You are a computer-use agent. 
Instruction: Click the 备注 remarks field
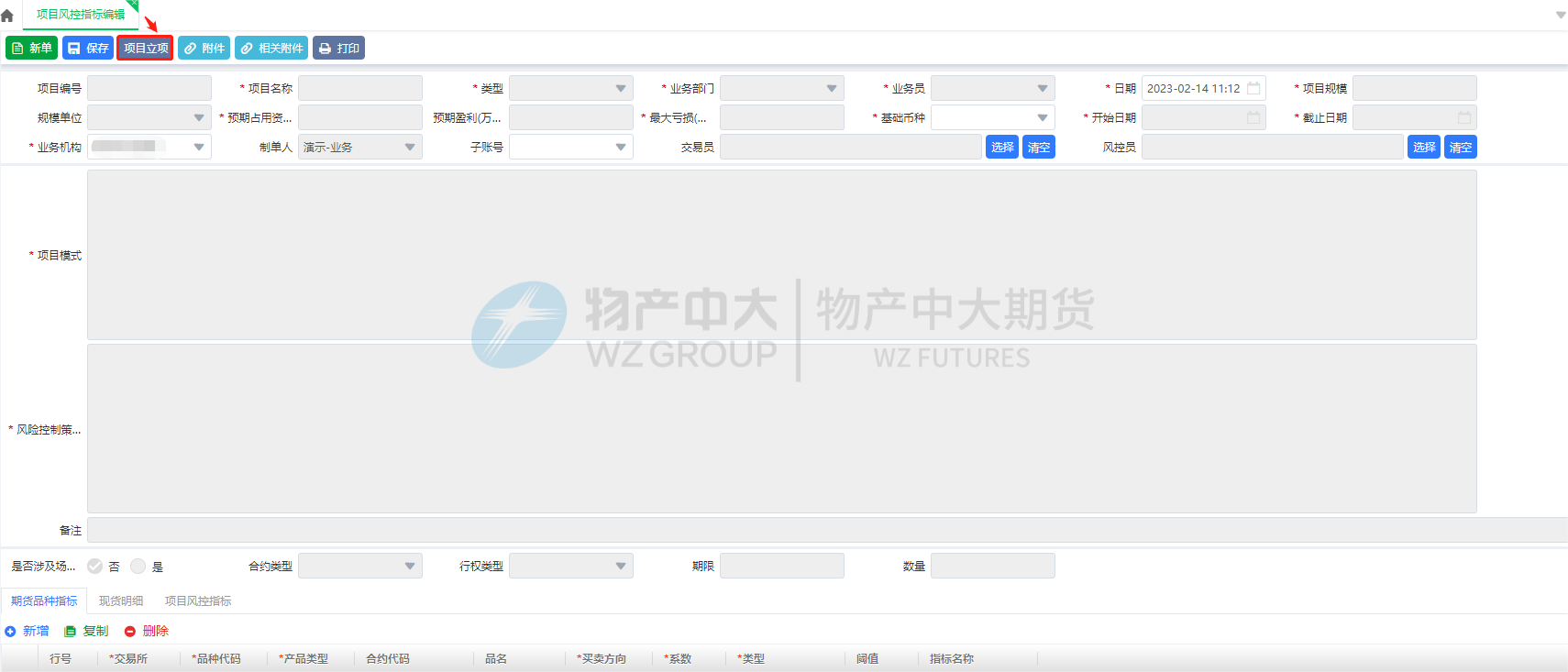[827, 530]
